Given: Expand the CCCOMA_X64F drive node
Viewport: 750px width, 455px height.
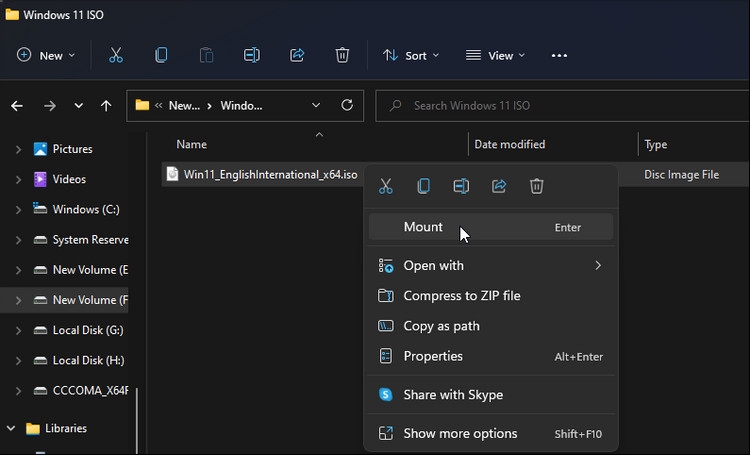Looking at the screenshot, I should (x=18, y=390).
